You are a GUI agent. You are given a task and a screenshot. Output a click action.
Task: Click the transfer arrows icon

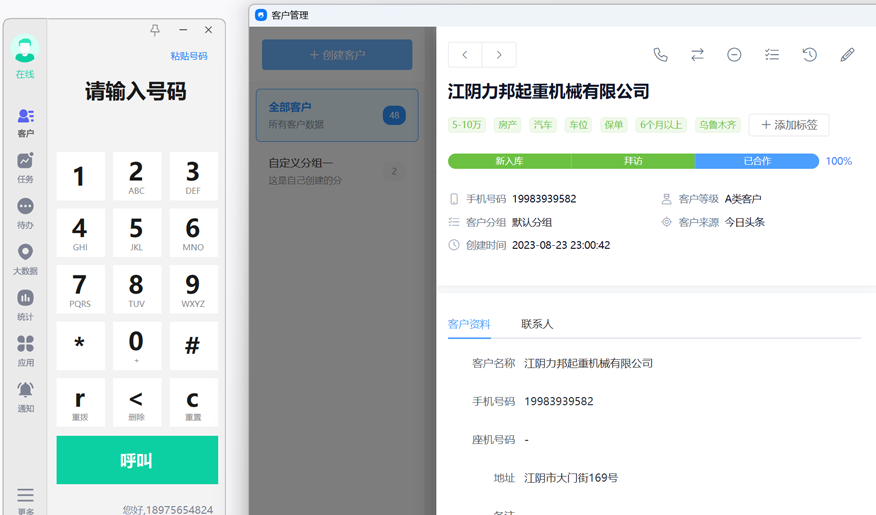tap(697, 55)
